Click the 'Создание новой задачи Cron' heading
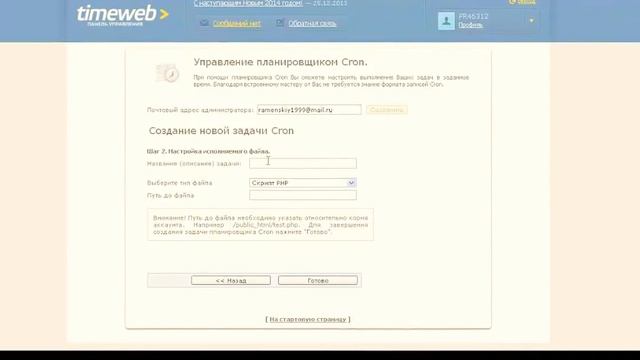Image resolution: width=640 pixels, height=360 pixels. tap(221, 131)
